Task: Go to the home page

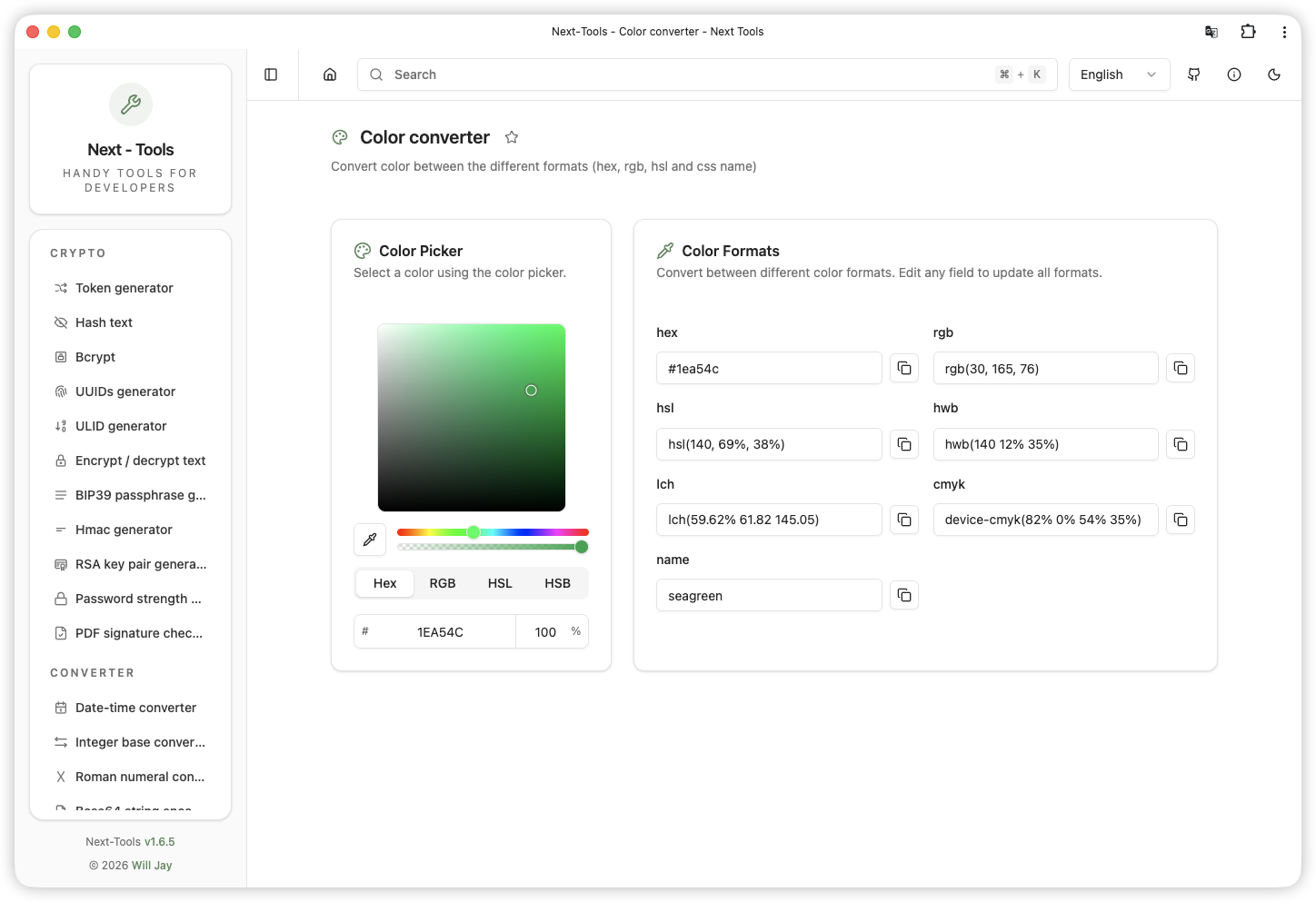Action: coord(329,74)
